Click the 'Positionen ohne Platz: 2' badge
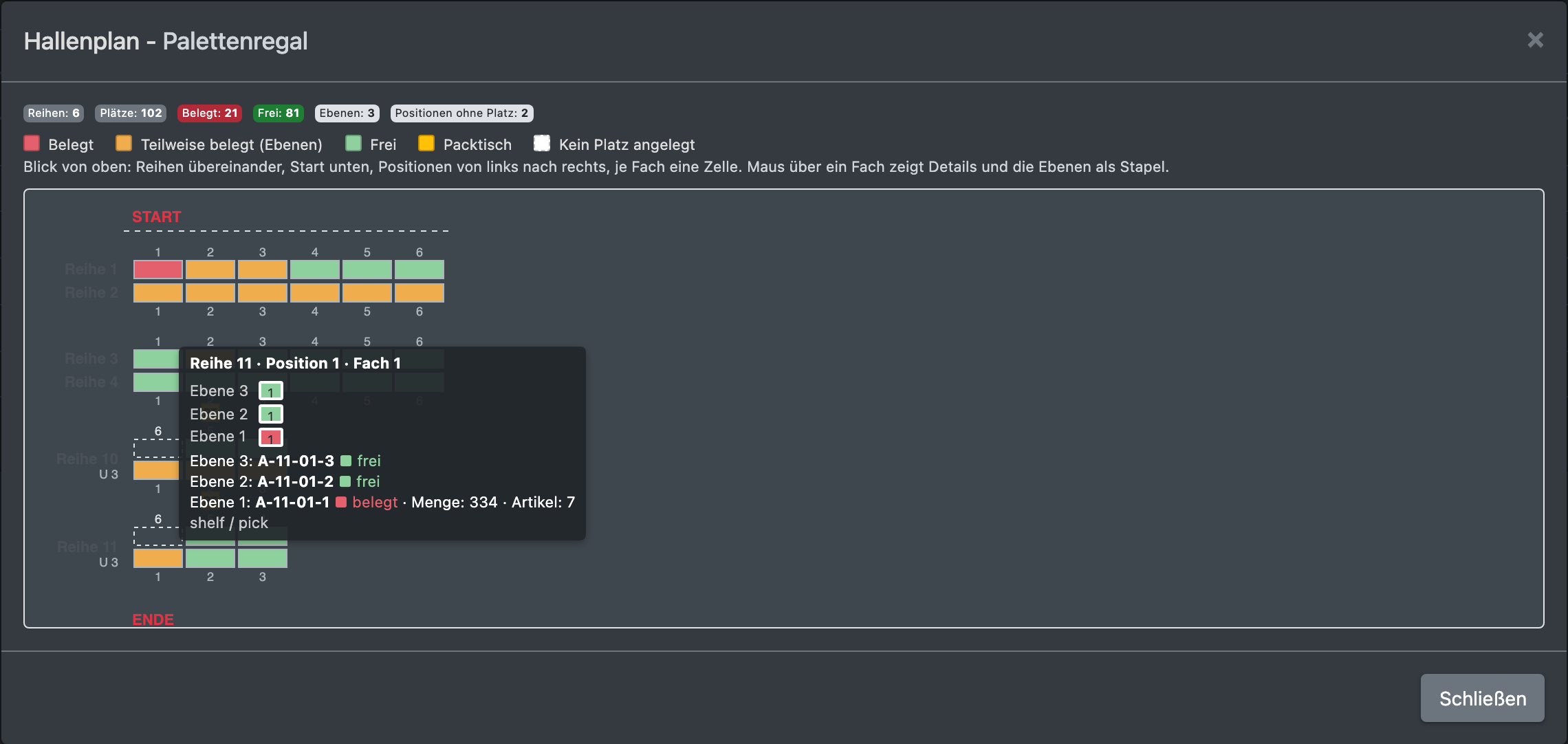 click(x=461, y=113)
